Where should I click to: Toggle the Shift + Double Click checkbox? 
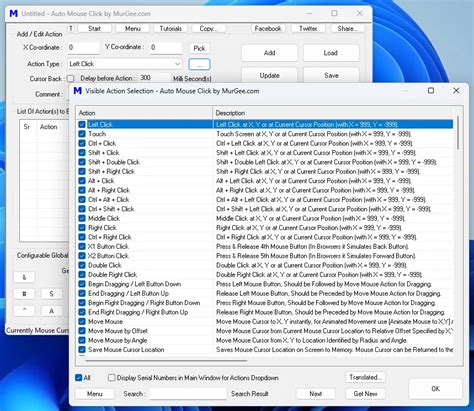coord(82,162)
